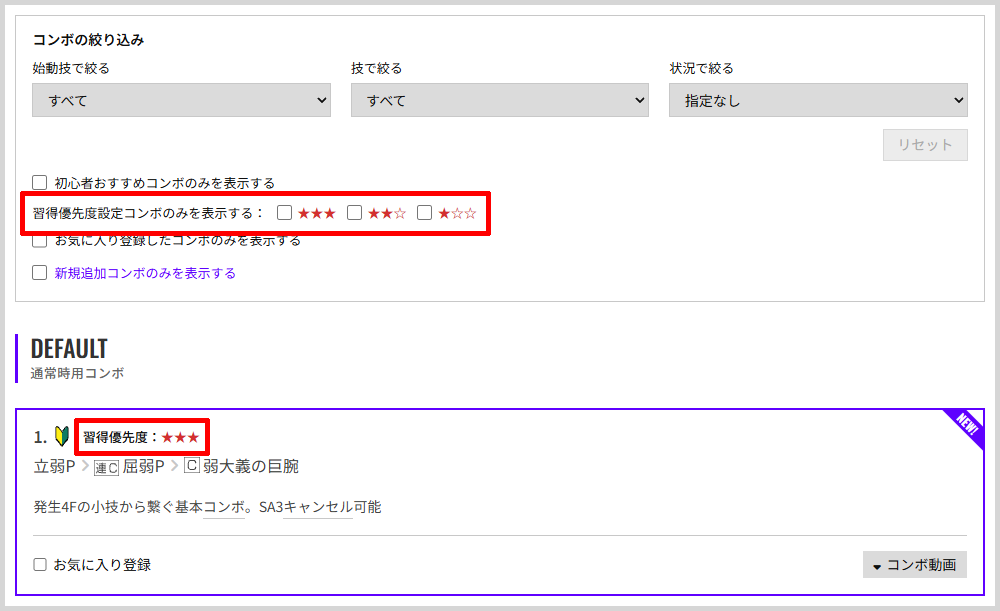The image size is (1000, 611).
Task: Open the 始動技で絞る dropdown
Action: click(x=181, y=100)
